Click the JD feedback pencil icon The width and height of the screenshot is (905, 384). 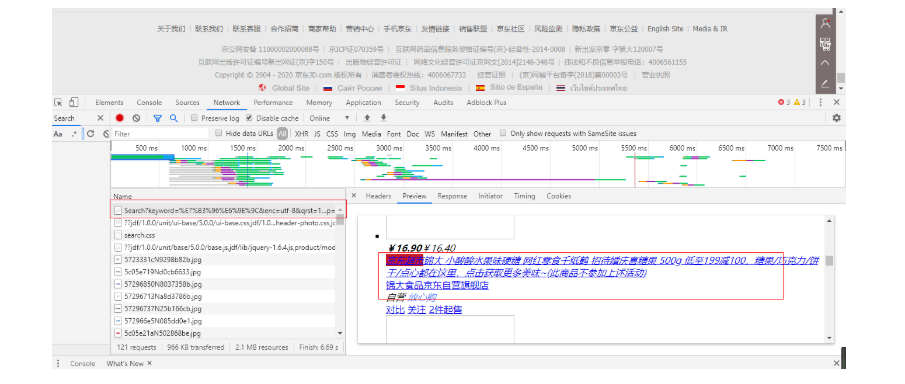825,83
